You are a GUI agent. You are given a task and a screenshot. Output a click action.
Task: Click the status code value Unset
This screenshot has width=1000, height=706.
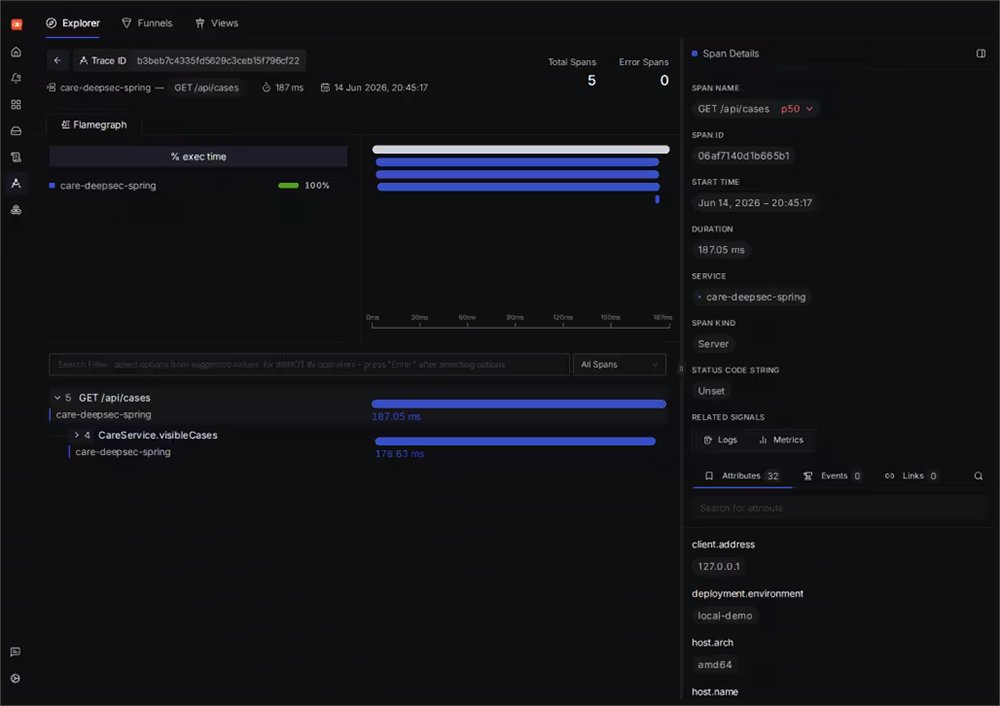point(710,391)
